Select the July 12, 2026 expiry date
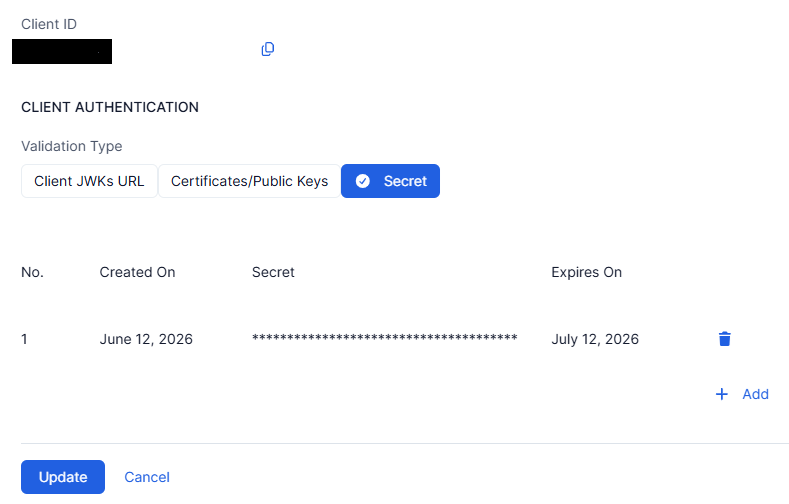This screenshot has height=504, width=789. 595,339
